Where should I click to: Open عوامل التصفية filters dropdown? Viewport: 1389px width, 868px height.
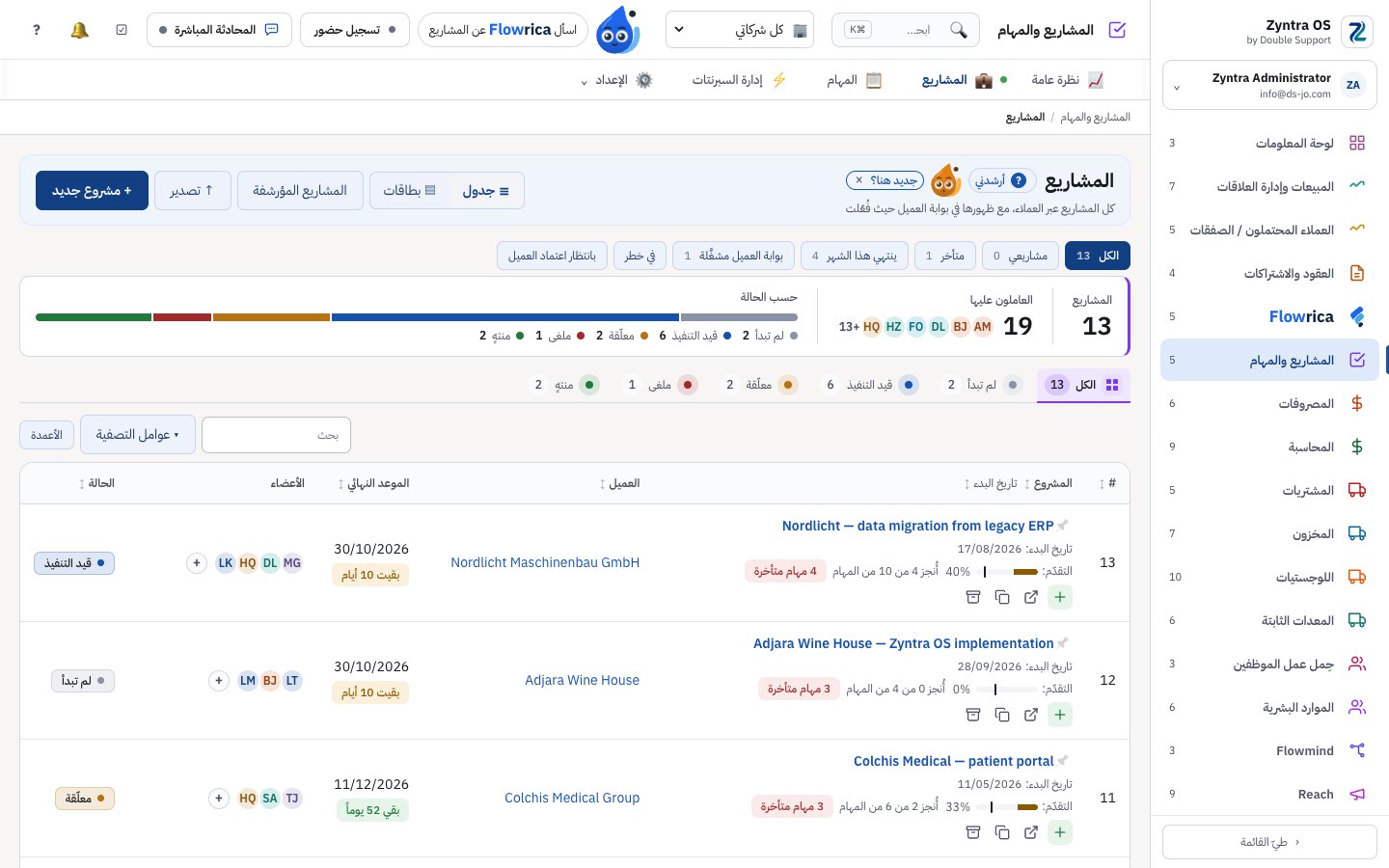138,435
